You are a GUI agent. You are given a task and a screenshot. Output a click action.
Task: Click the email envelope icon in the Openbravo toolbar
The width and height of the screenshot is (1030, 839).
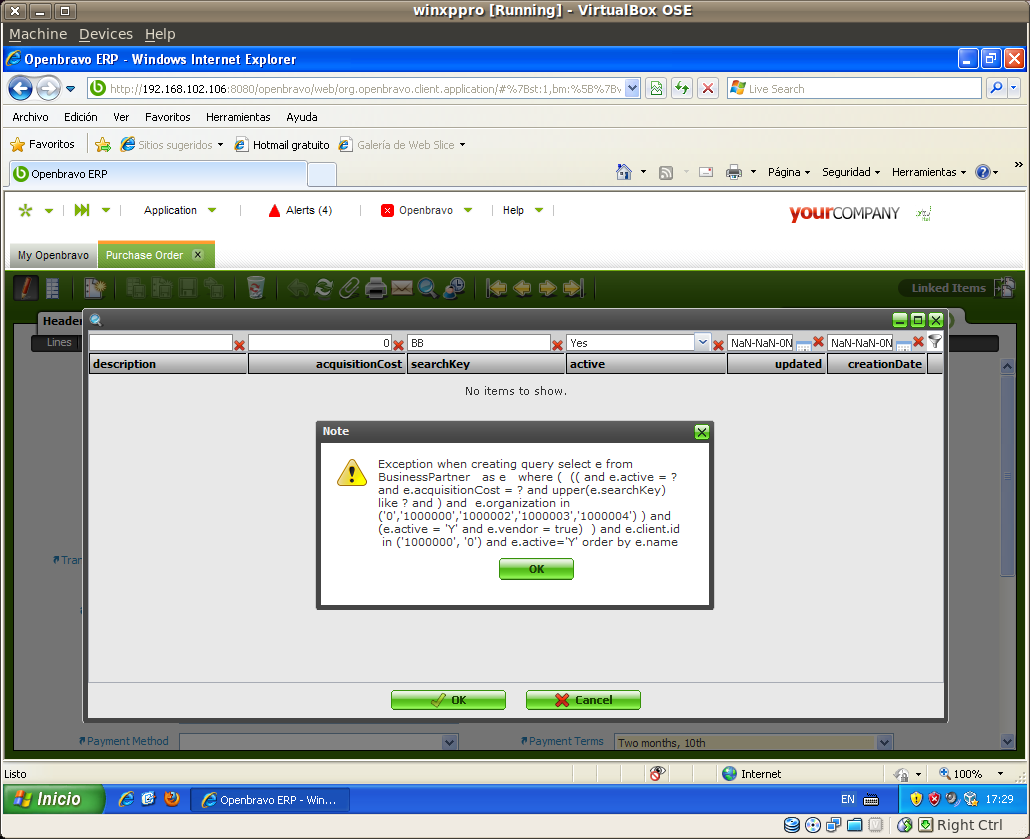pyautogui.click(x=402, y=288)
